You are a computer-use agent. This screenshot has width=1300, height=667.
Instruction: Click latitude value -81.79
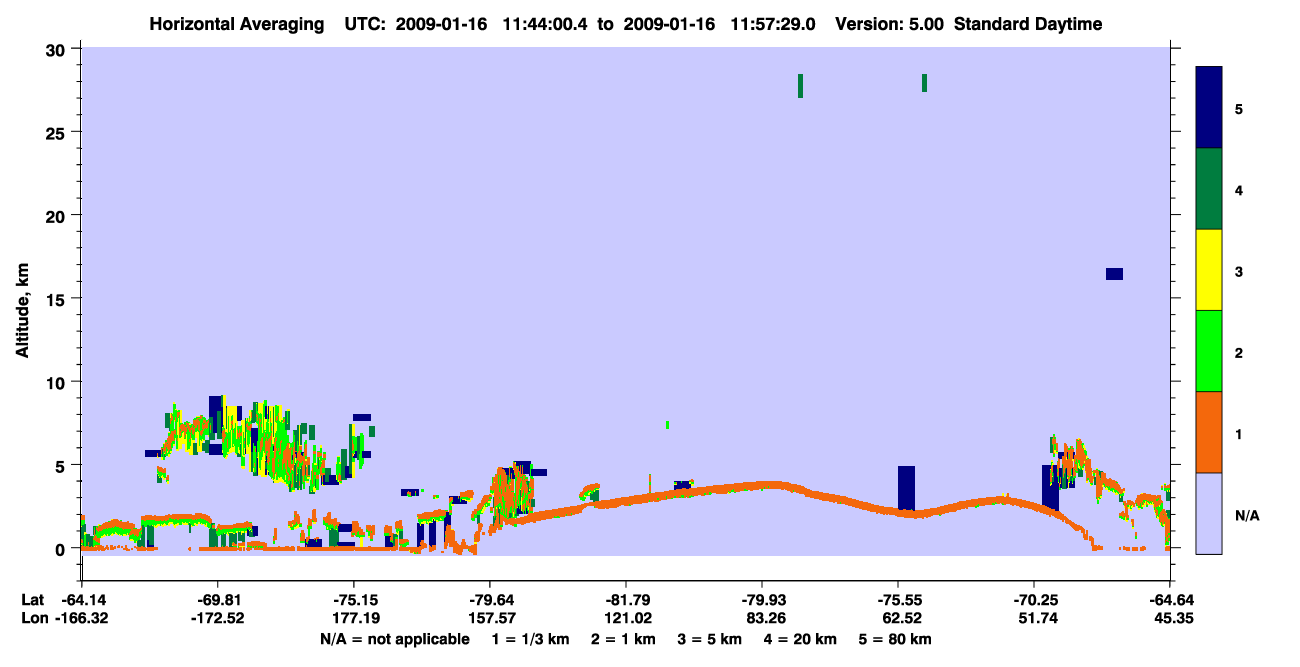(625, 600)
